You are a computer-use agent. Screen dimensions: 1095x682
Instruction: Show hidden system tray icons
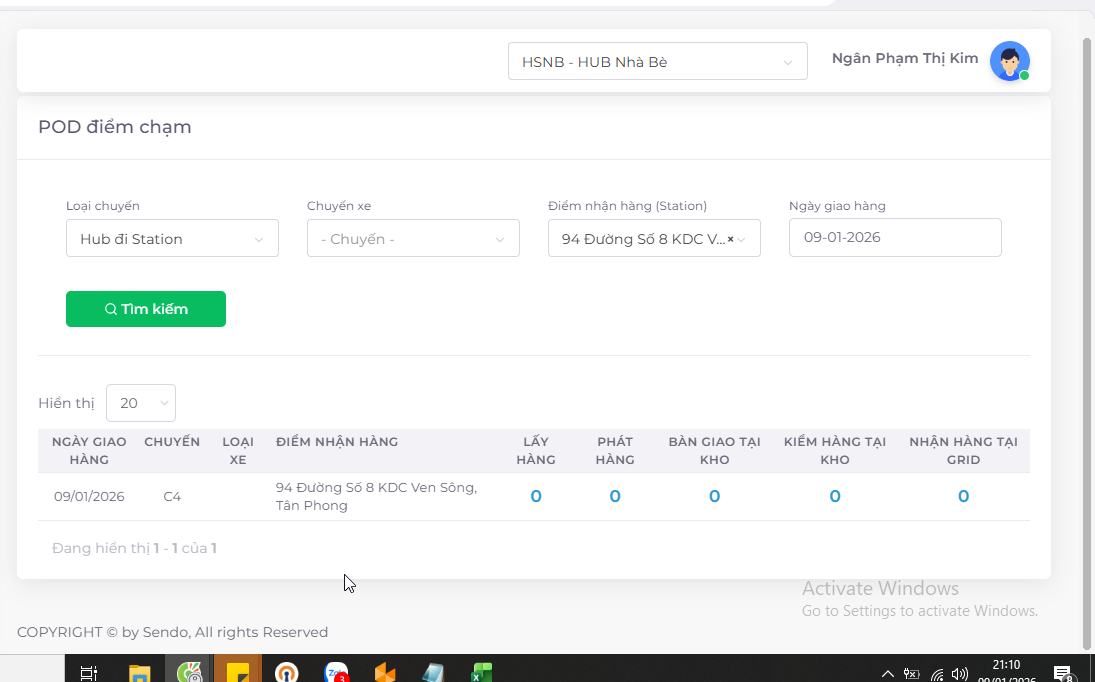click(x=888, y=674)
